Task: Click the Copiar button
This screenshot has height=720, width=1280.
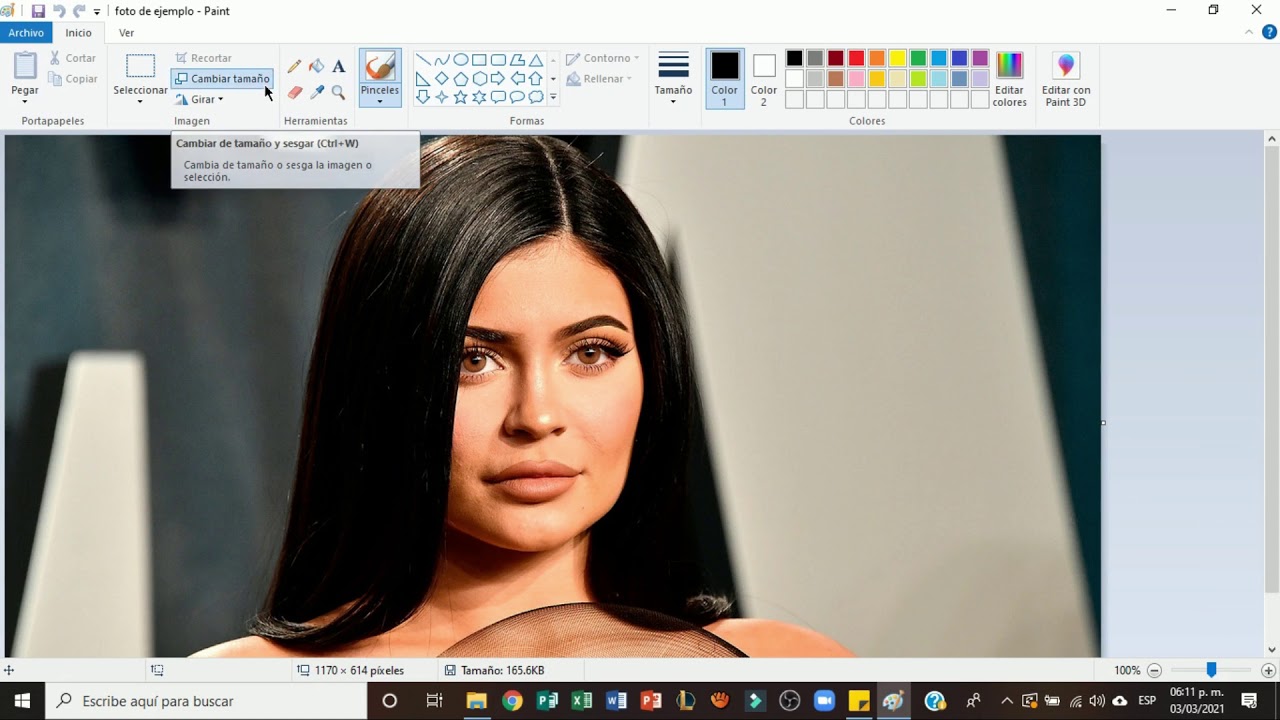Action: (73, 79)
